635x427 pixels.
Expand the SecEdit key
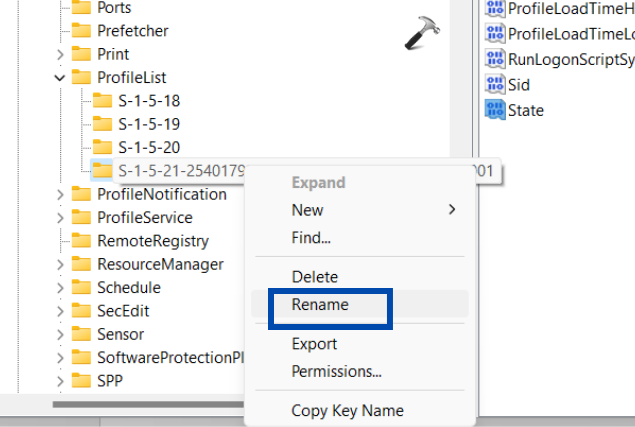point(60,311)
